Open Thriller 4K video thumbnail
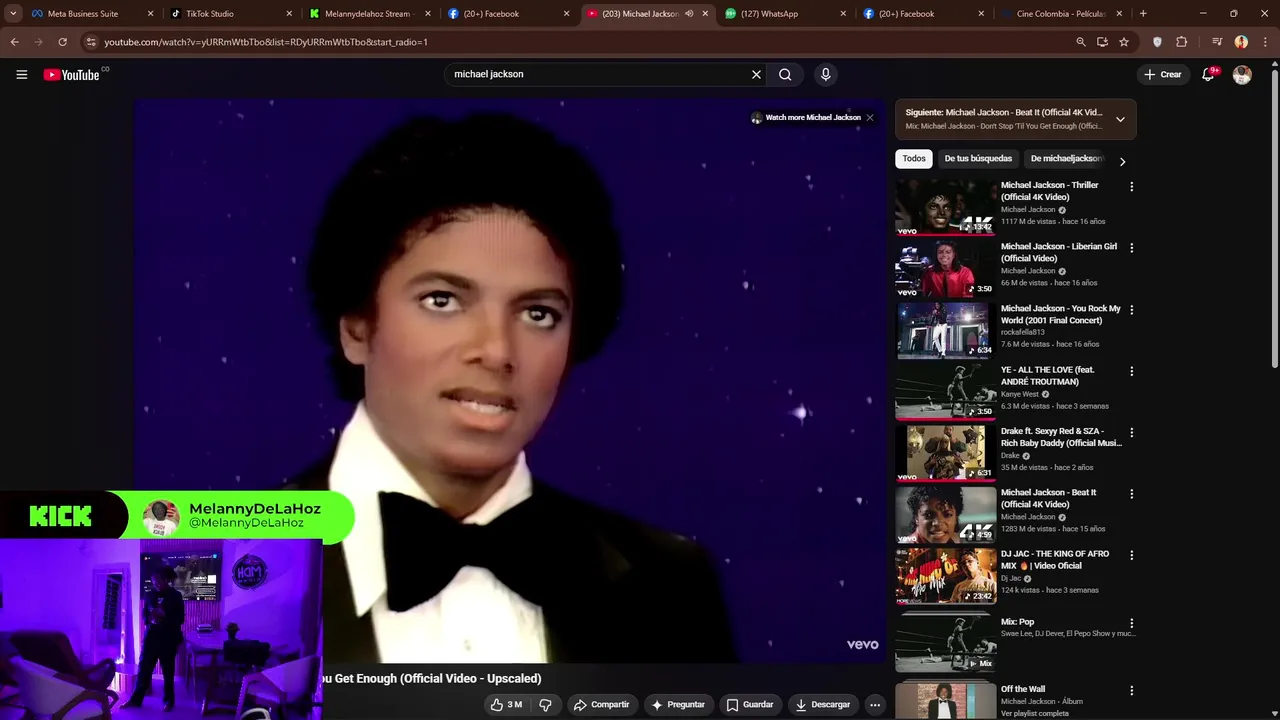This screenshot has height=720, width=1280. click(945, 207)
